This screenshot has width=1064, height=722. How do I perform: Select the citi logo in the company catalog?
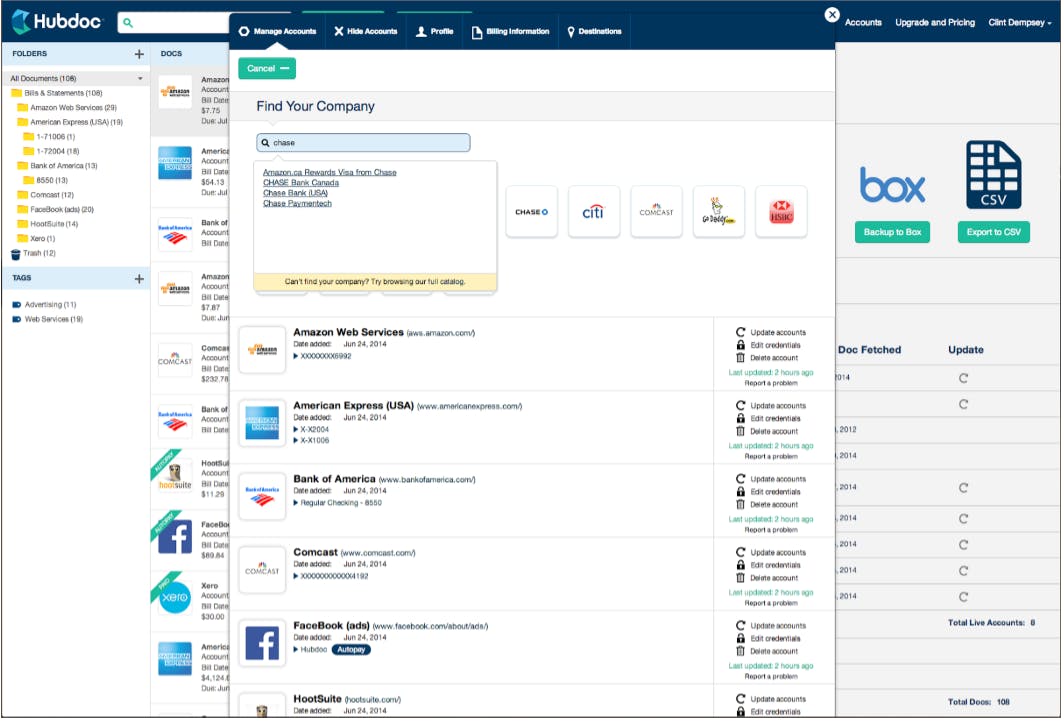click(593, 211)
